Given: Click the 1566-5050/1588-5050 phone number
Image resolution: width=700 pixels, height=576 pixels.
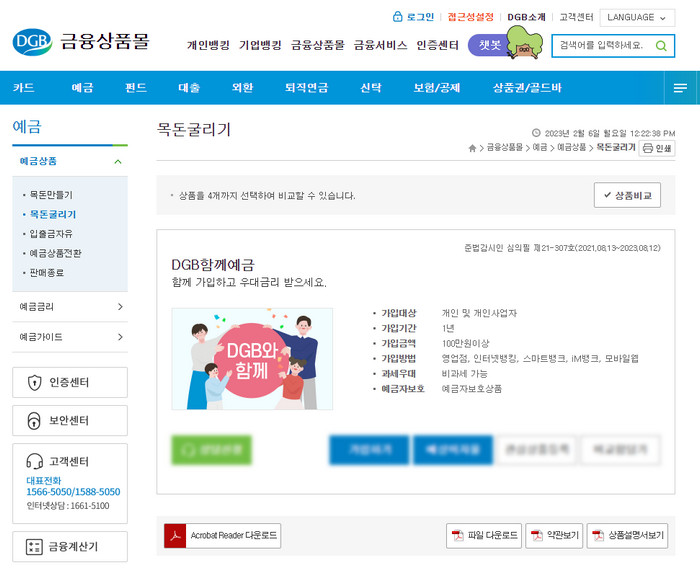Looking at the screenshot, I should pyautogui.click(x=73, y=492).
